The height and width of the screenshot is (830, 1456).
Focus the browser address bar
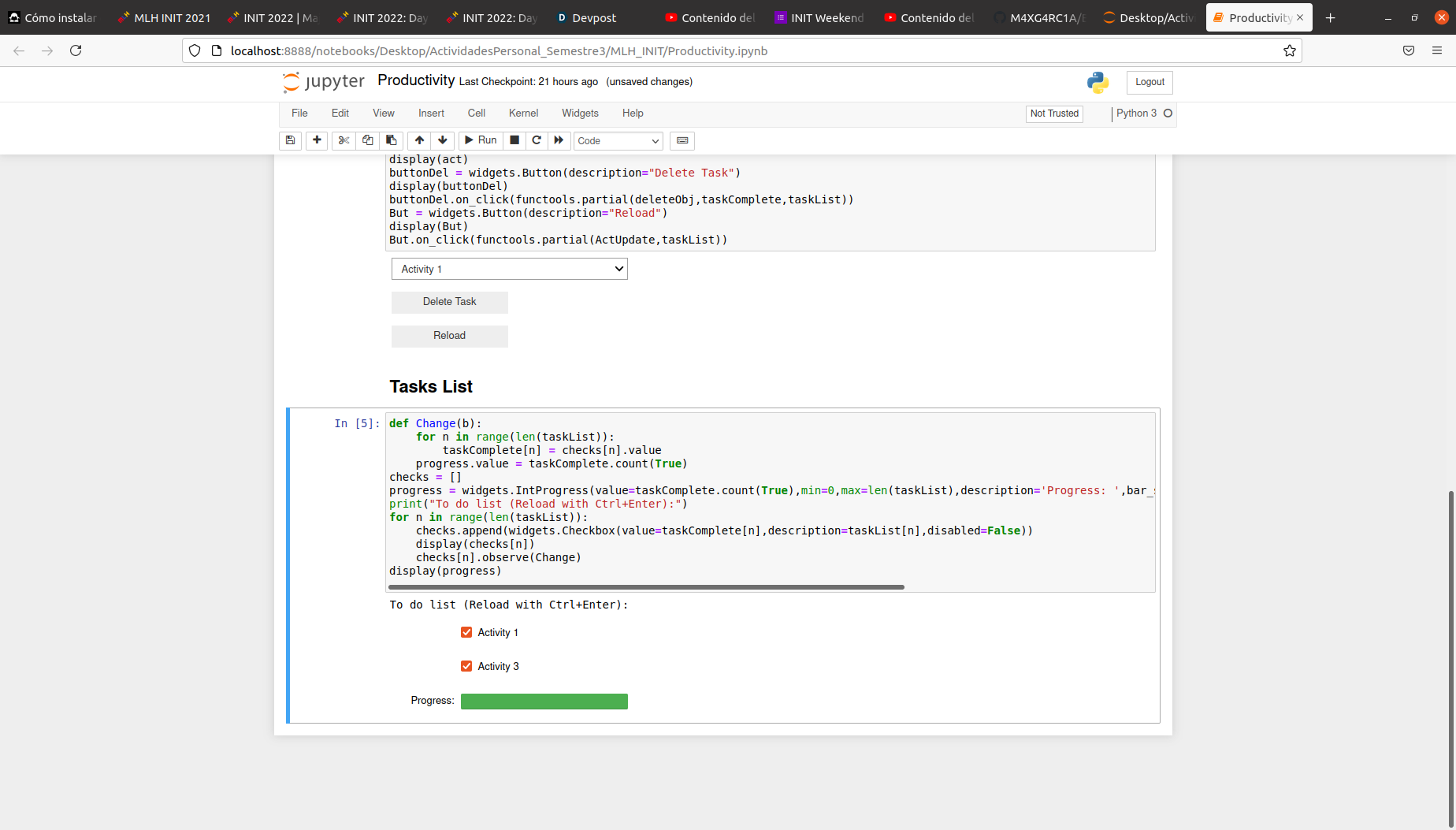741,50
